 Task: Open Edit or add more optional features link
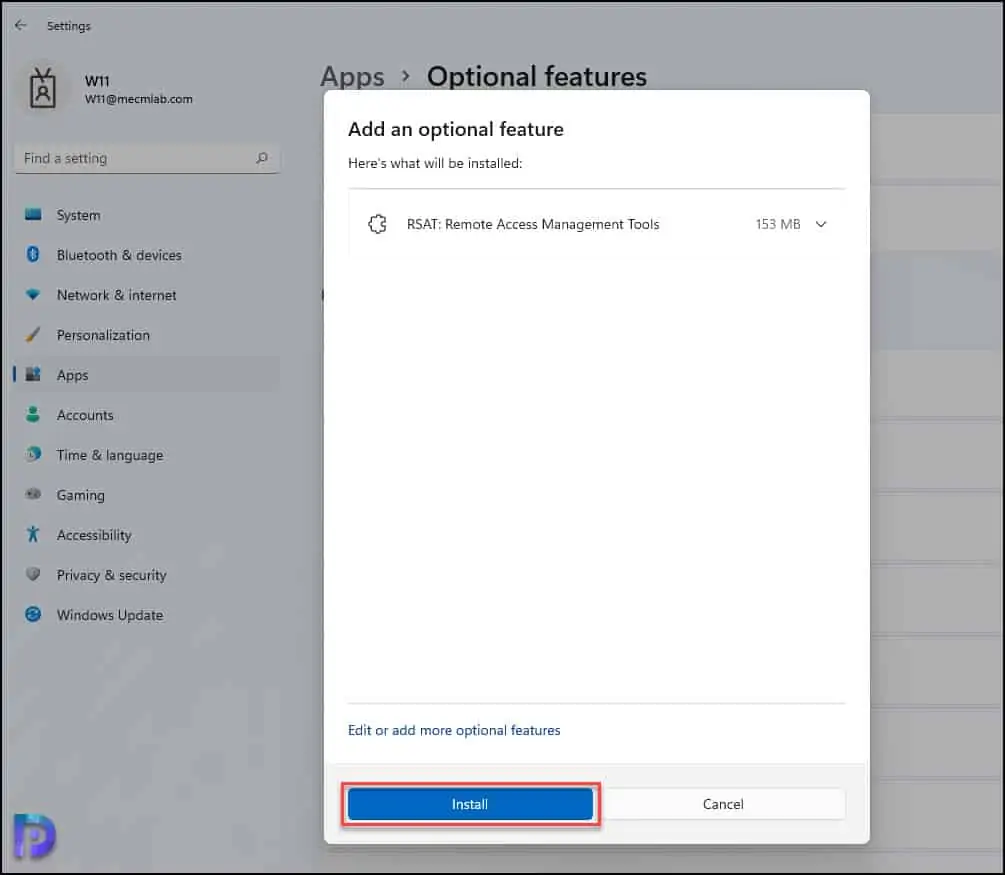(454, 730)
